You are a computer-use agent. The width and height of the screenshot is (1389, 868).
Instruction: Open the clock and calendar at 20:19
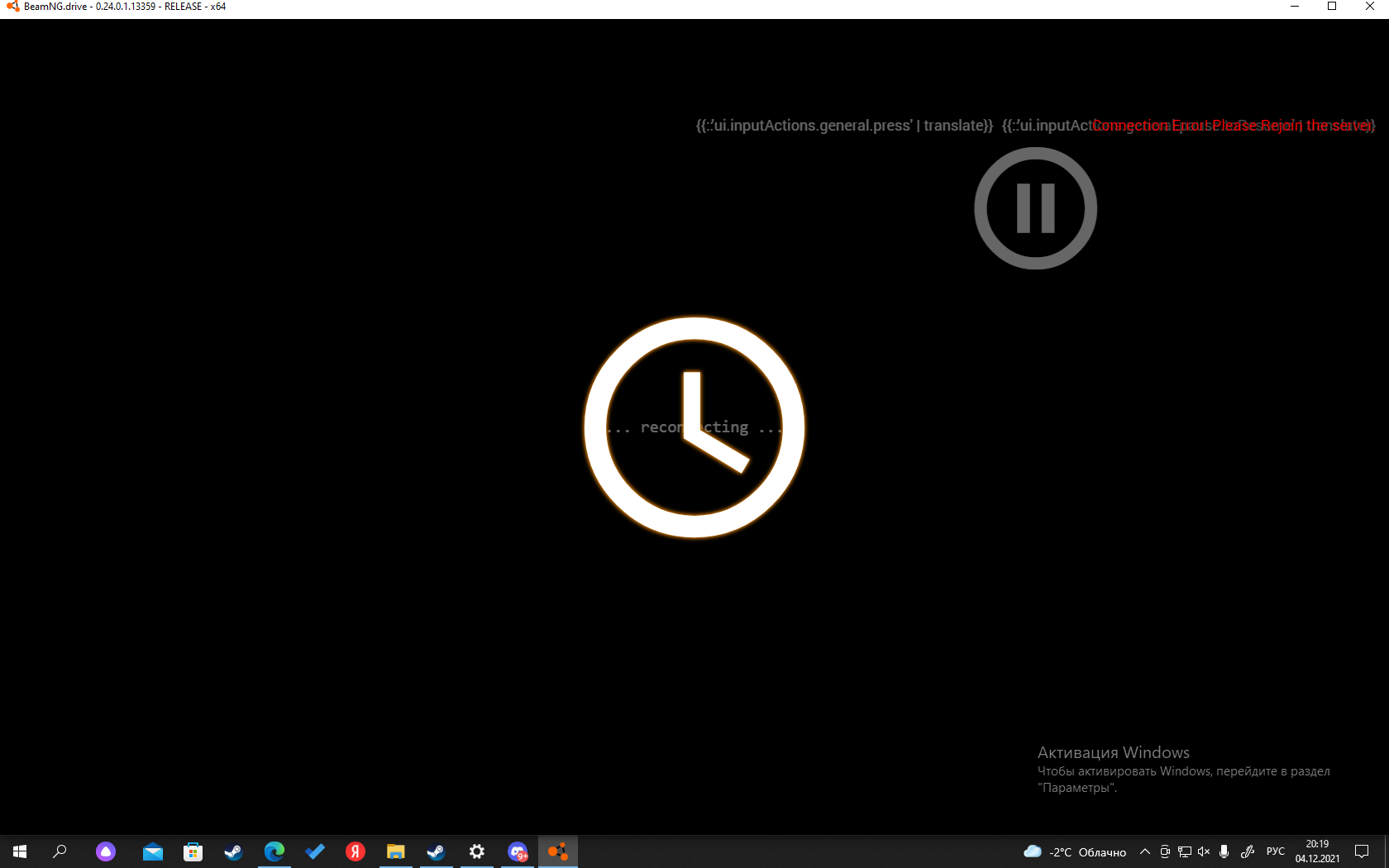point(1318,851)
